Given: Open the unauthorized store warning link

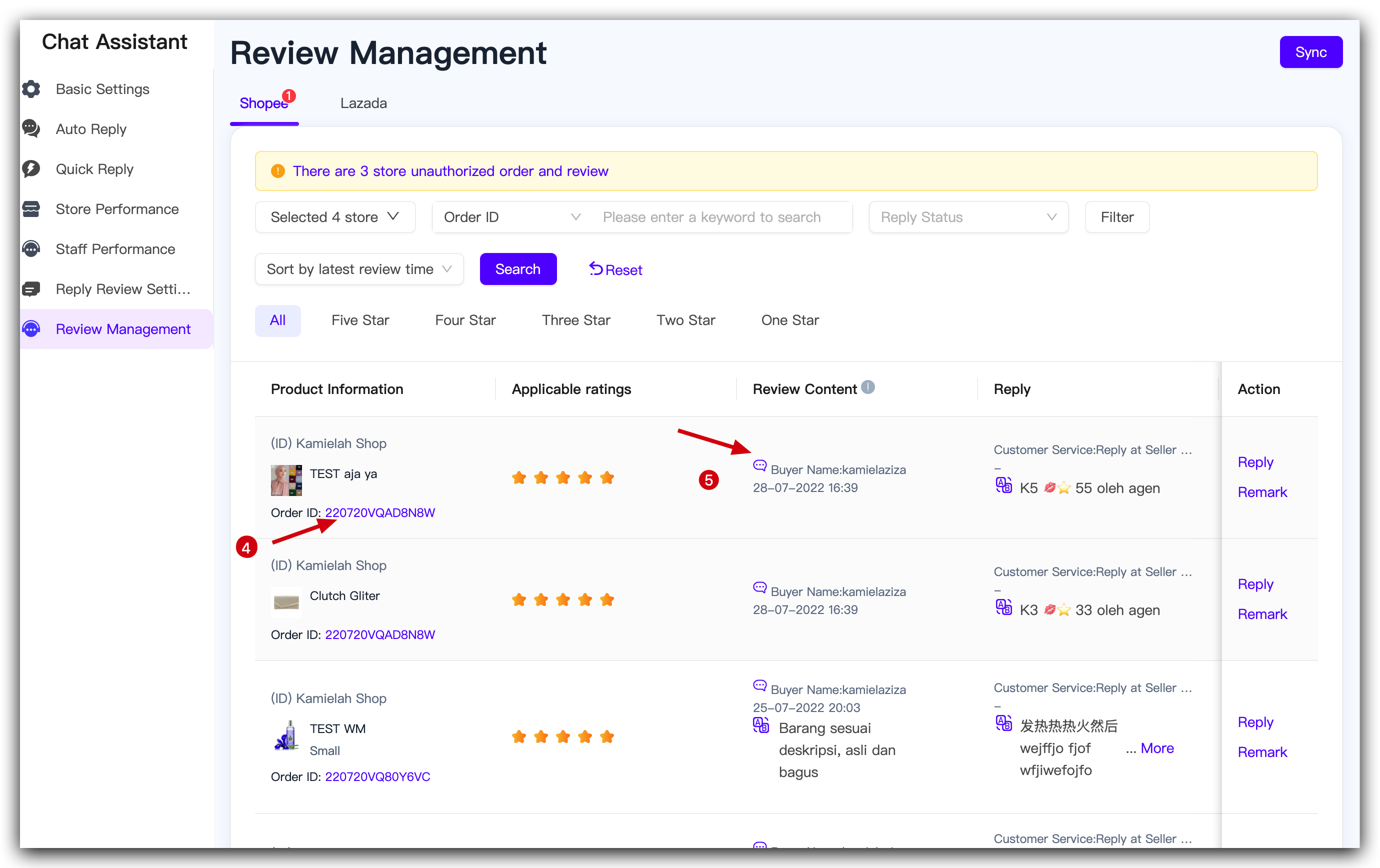Looking at the screenshot, I should pyautogui.click(x=450, y=170).
